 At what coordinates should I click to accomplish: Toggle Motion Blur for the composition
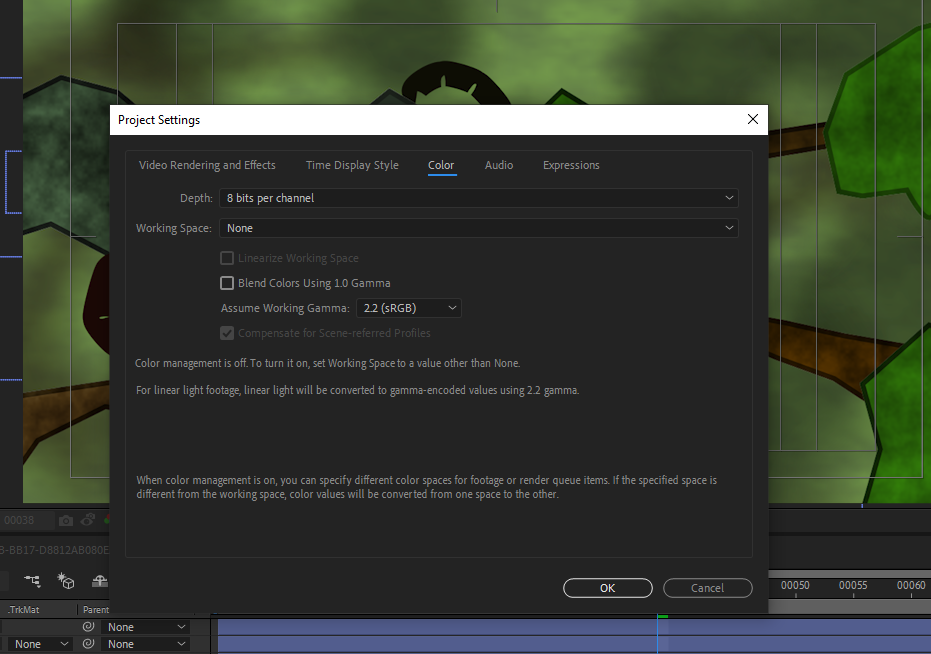pos(101,581)
